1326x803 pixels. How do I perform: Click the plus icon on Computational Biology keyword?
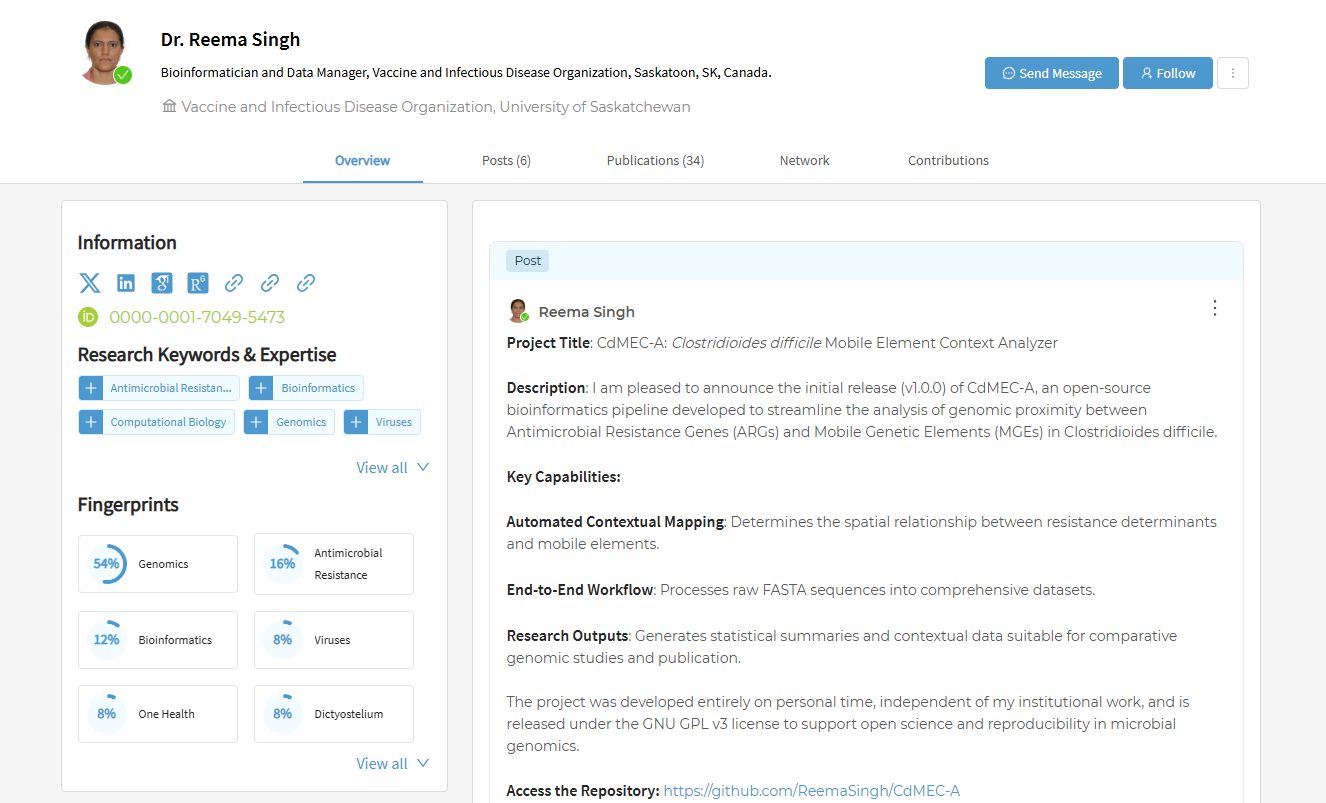point(91,422)
